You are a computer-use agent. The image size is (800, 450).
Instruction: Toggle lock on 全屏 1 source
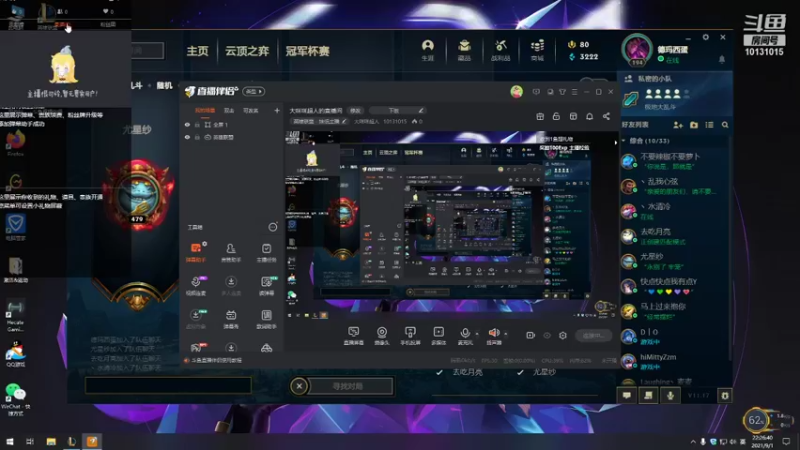(197, 124)
